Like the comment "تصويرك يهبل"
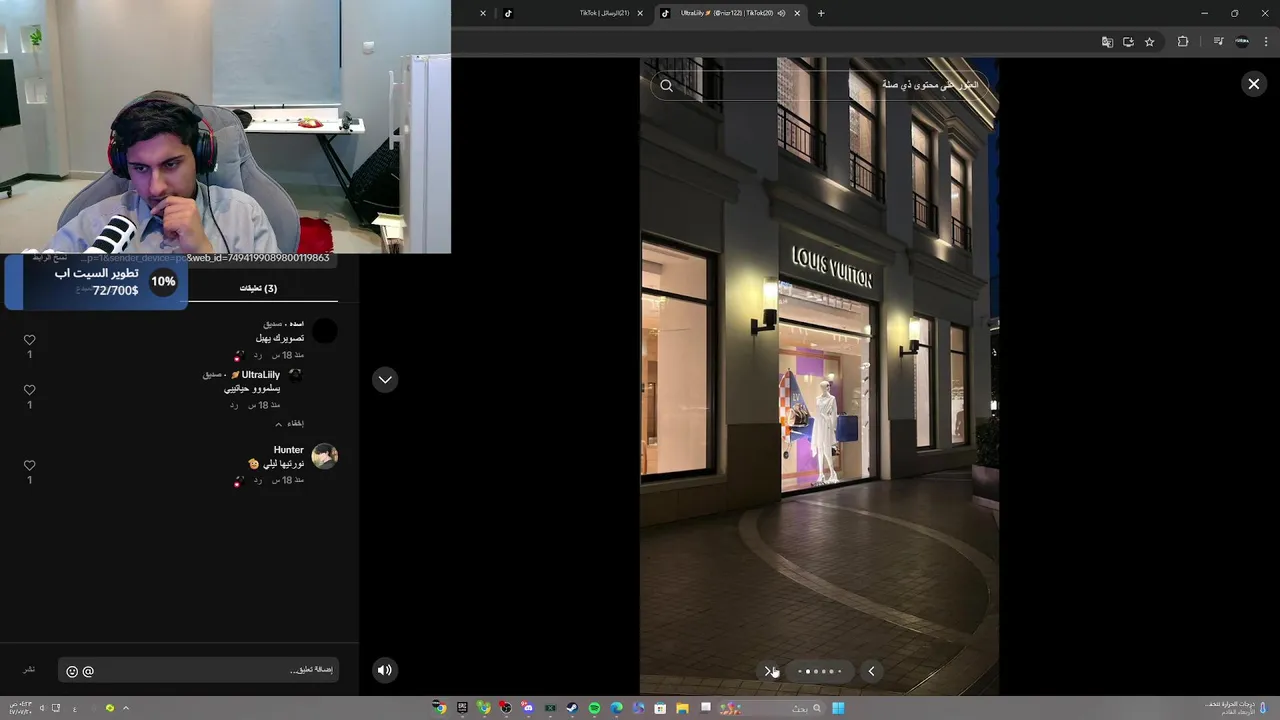 [29, 340]
